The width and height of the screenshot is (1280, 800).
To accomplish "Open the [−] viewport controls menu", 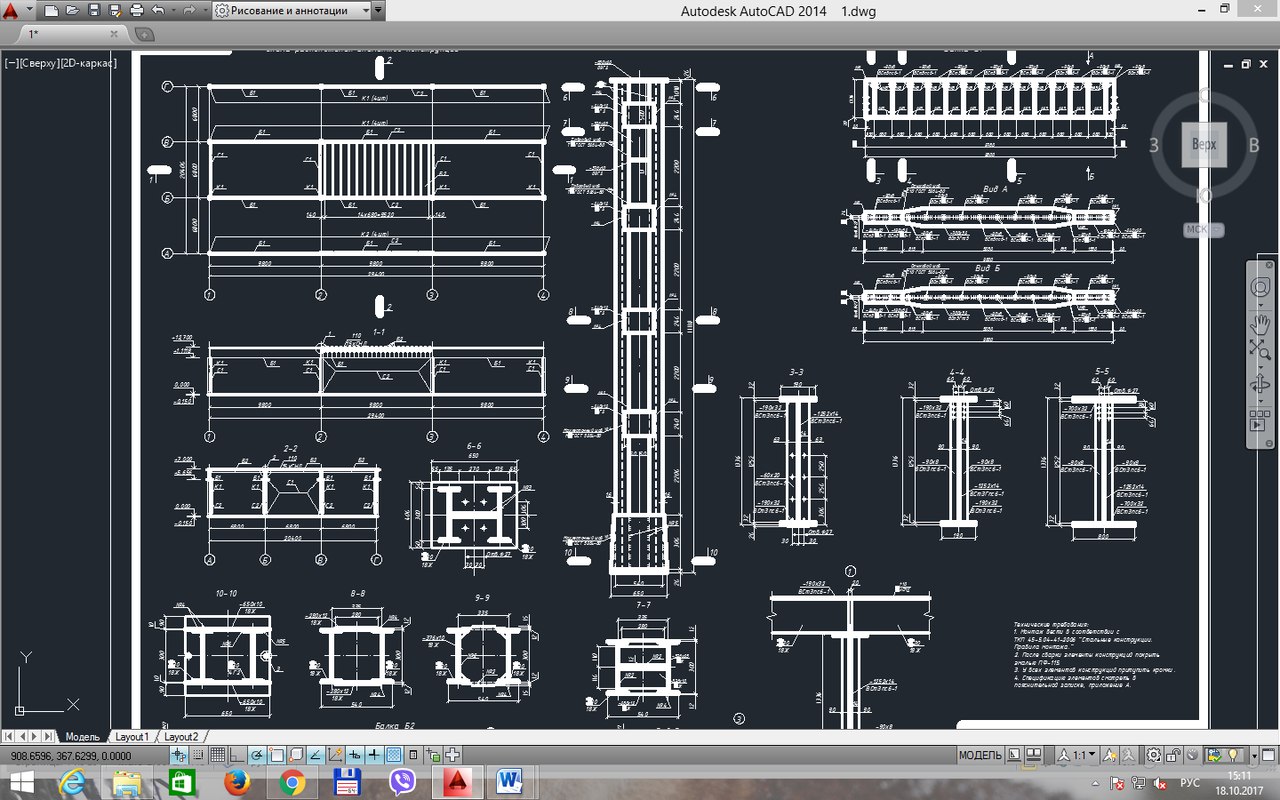I will [x=11, y=63].
